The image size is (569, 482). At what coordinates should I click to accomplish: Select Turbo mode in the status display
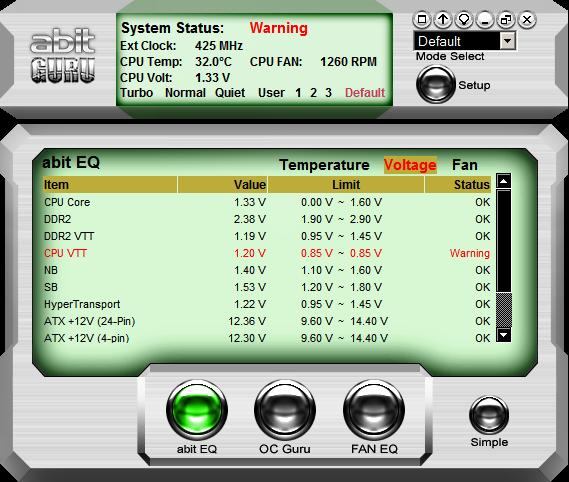(x=136, y=93)
